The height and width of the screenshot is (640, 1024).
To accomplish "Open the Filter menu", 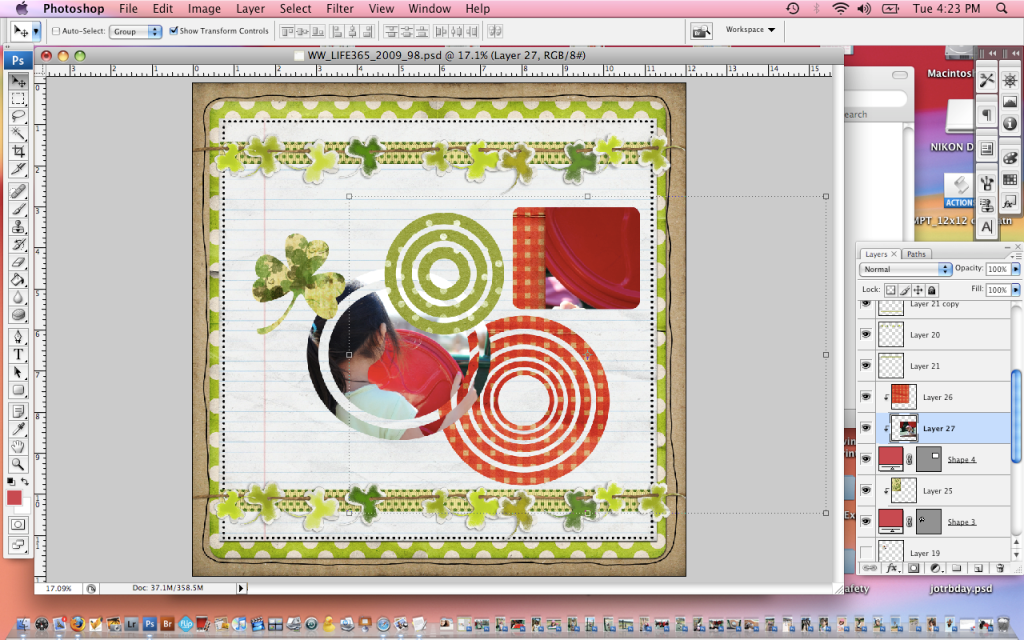I will [340, 8].
